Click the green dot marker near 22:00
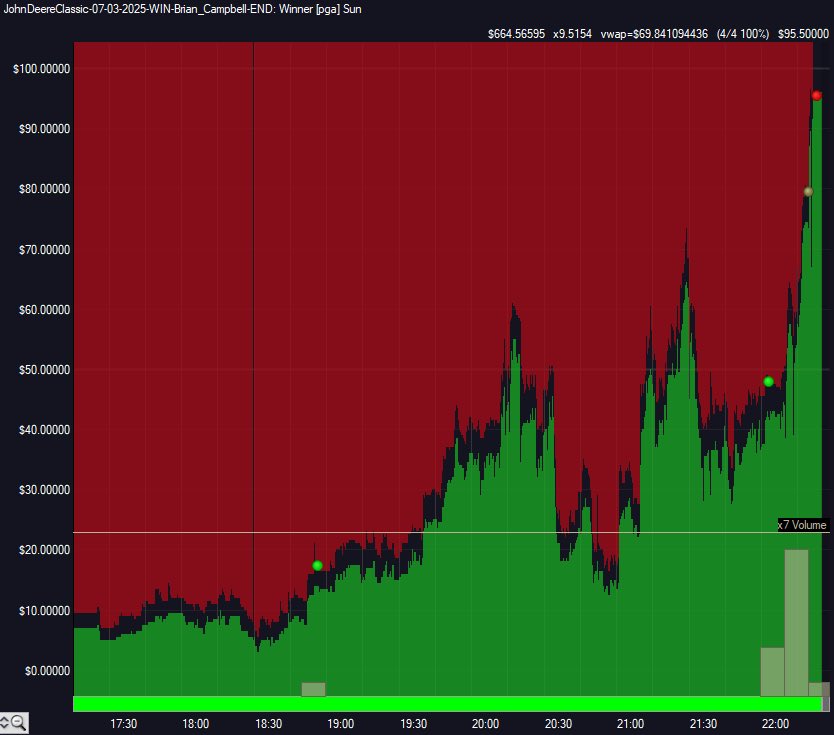 point(768,381)
